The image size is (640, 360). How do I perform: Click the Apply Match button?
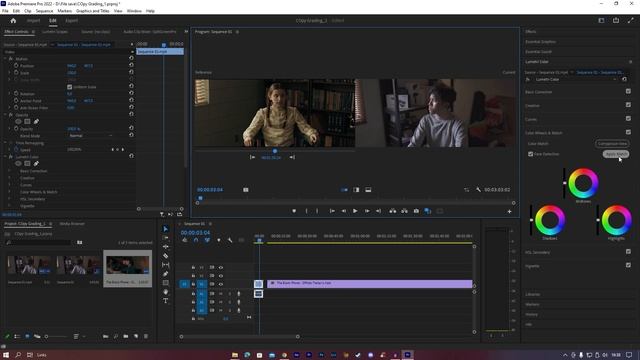(616, 154)
